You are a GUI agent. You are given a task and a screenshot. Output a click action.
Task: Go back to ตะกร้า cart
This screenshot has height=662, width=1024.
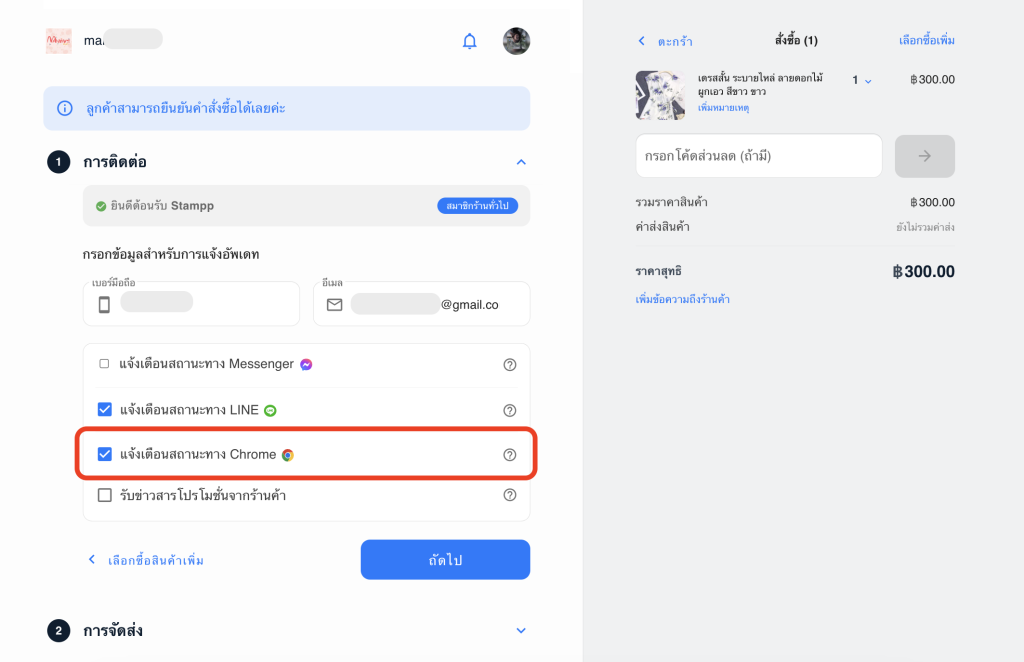[x=666, y=41]
